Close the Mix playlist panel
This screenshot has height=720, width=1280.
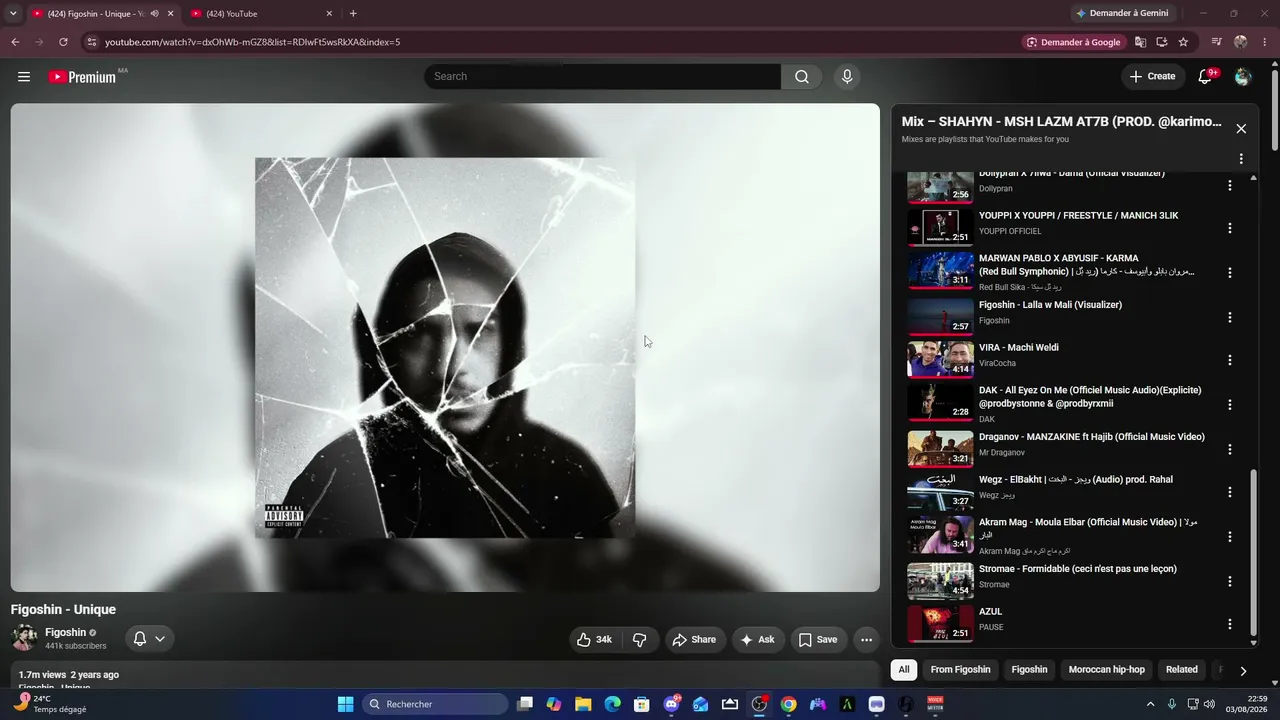(x=1241, y=129)
